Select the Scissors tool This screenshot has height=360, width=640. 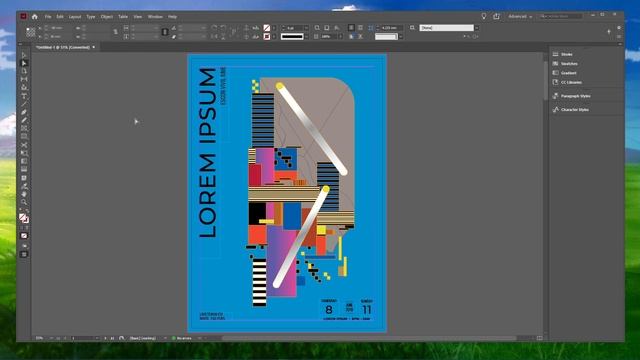24,145
